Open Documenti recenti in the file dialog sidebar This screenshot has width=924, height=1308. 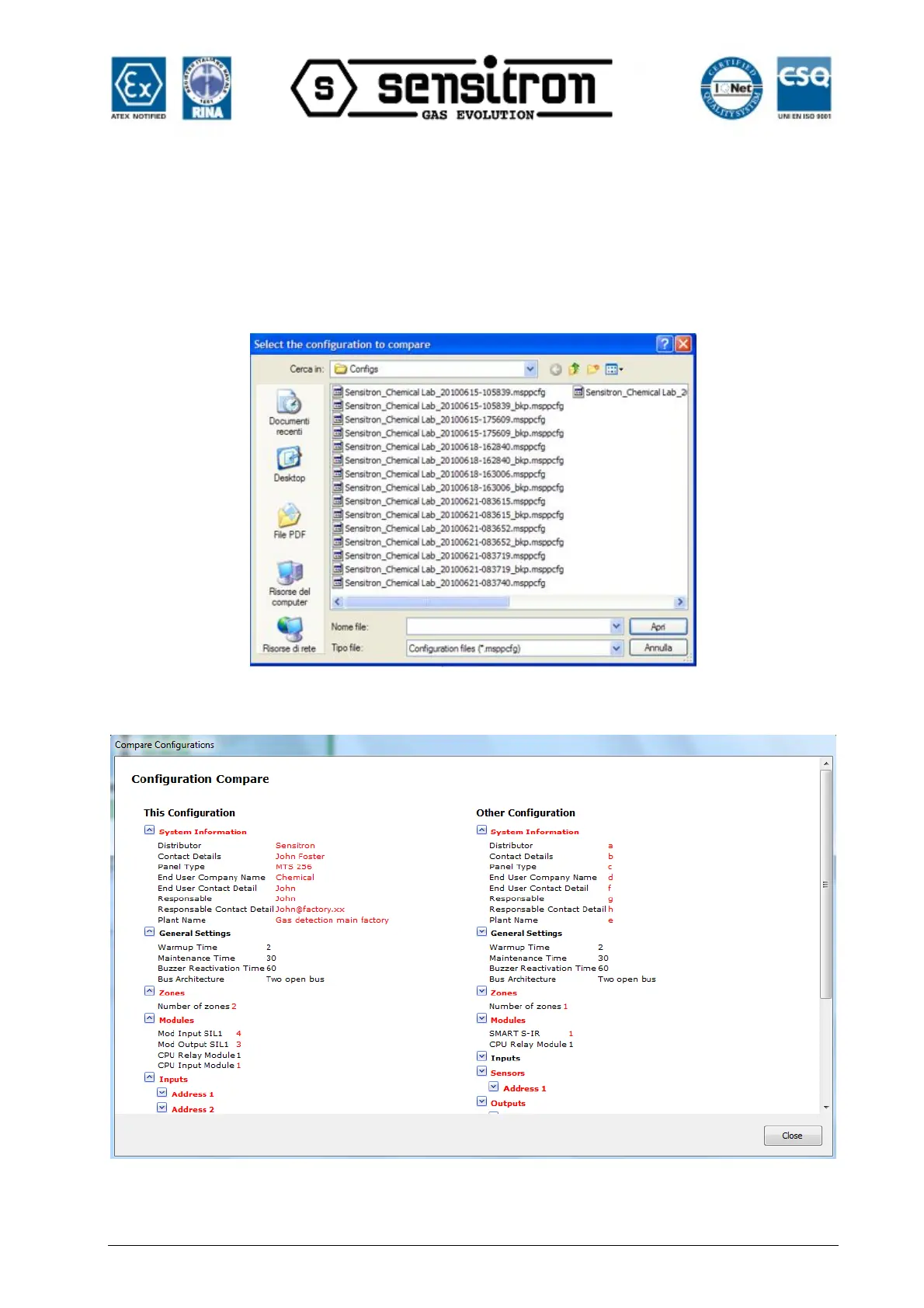click(289, 412)
